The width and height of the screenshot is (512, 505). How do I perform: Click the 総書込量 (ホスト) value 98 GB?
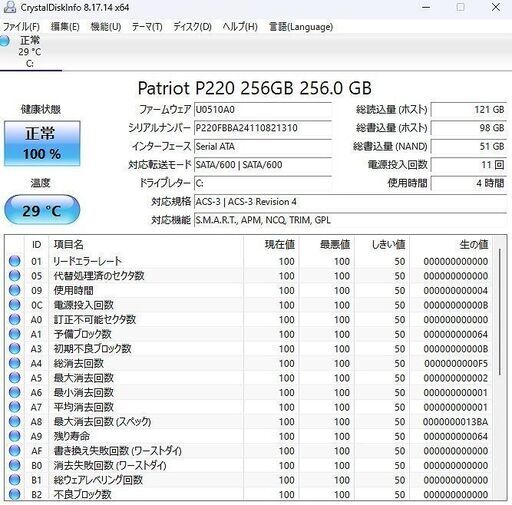(x=469, y=128)
